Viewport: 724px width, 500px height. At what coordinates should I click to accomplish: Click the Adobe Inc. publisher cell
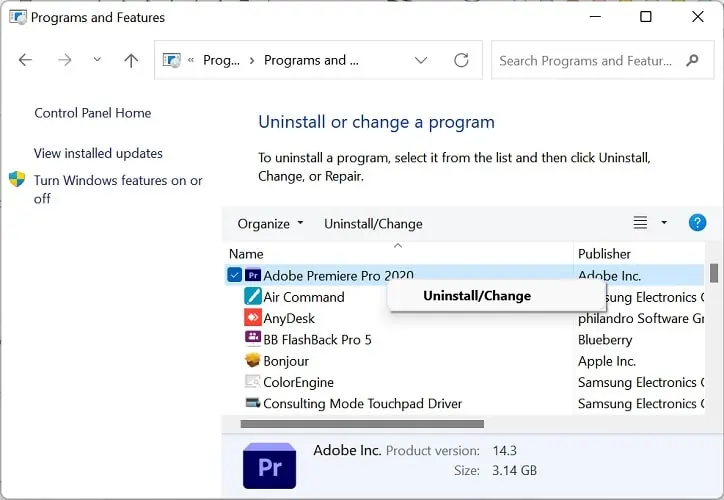tap(609, 276)
